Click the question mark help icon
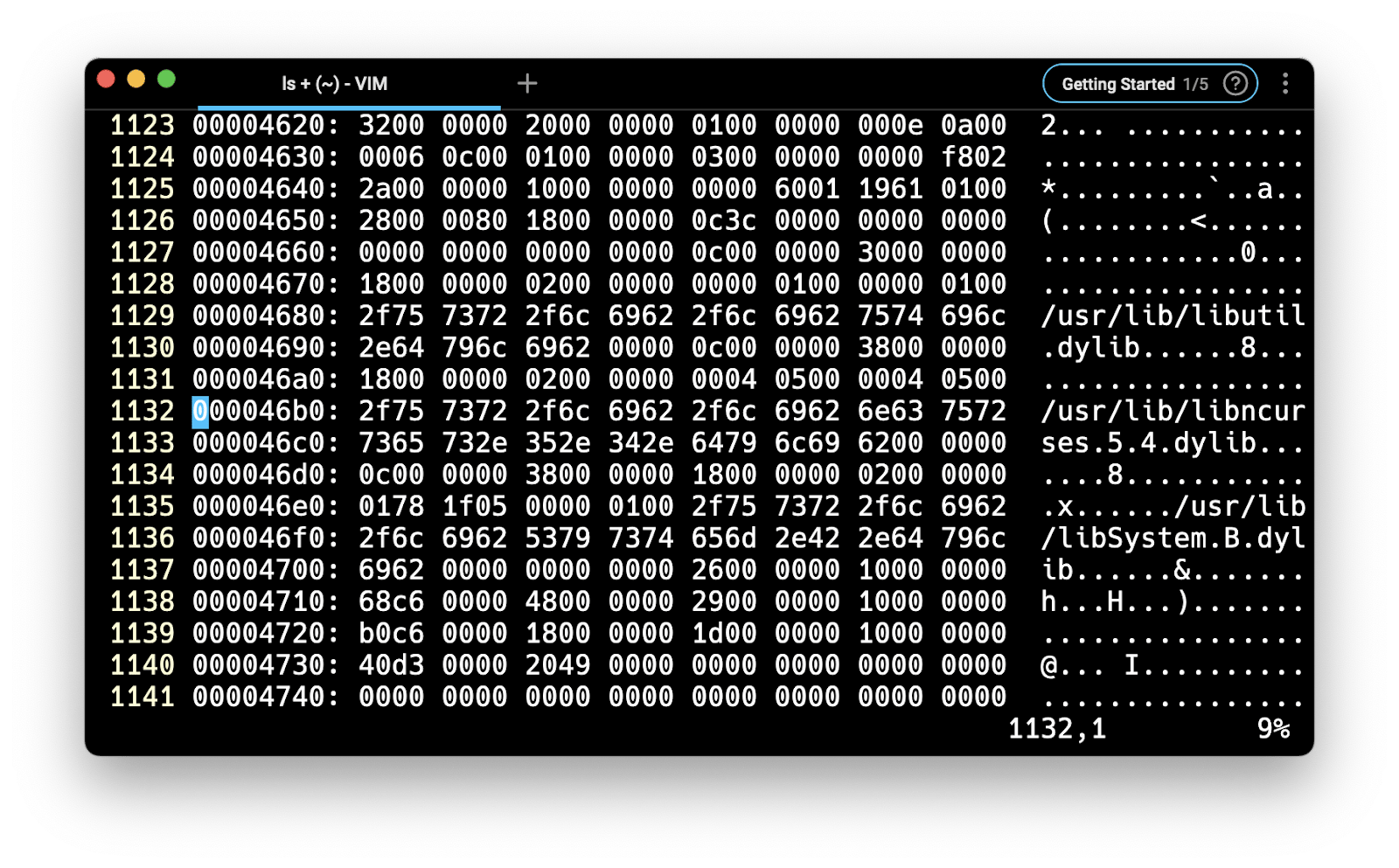The image size is (1399, 868). [x=1235, y=84]
